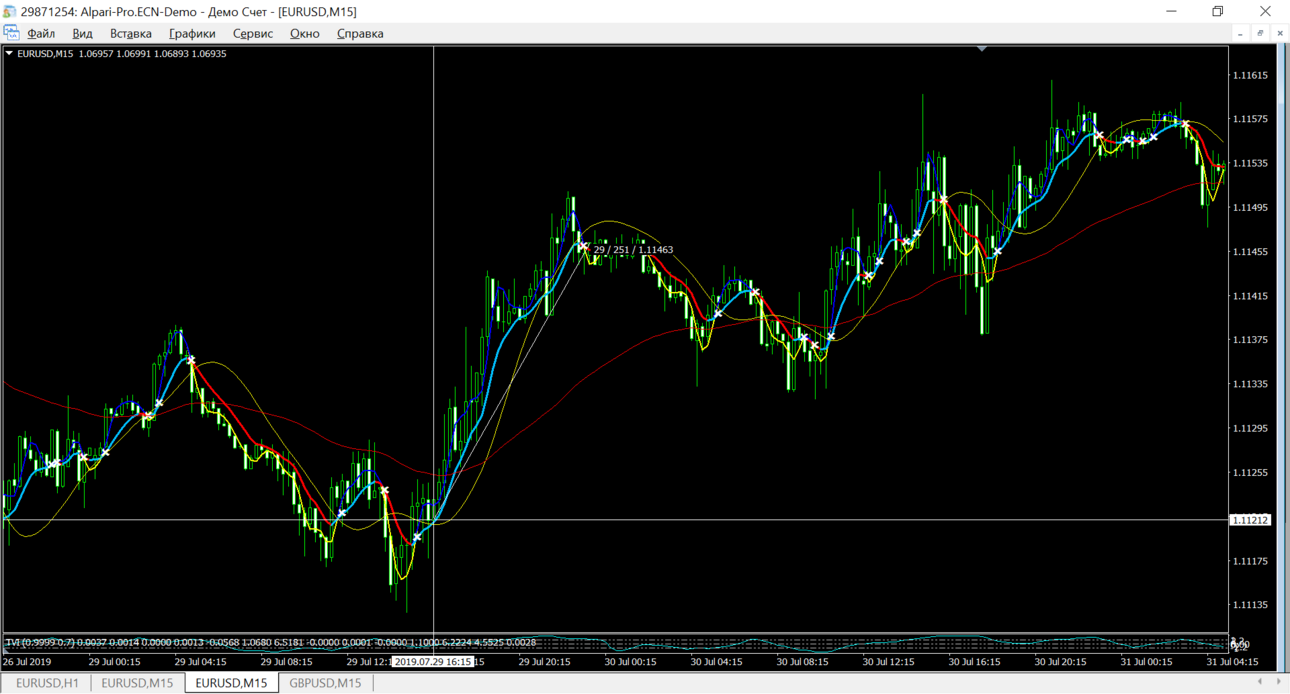1290x694 pixels.
Task: Click the 1.11615 price scale label
Action: 1250,76
